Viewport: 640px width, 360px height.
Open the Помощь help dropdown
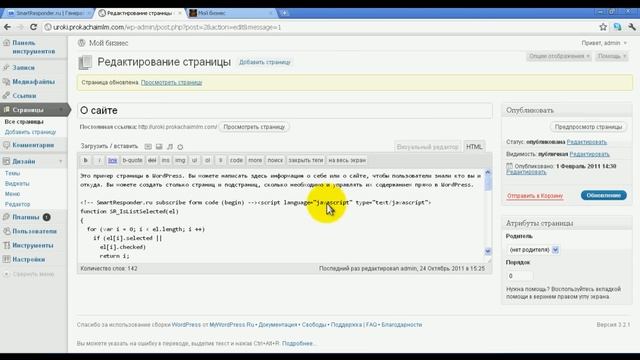point(611,56)
